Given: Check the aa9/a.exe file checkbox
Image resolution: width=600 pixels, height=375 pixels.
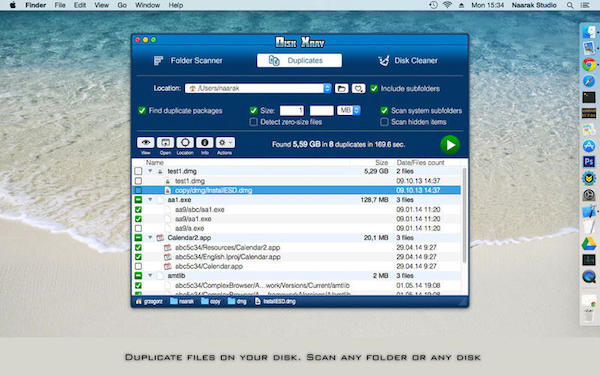Looking at the screenshot, I should [139, 228].
